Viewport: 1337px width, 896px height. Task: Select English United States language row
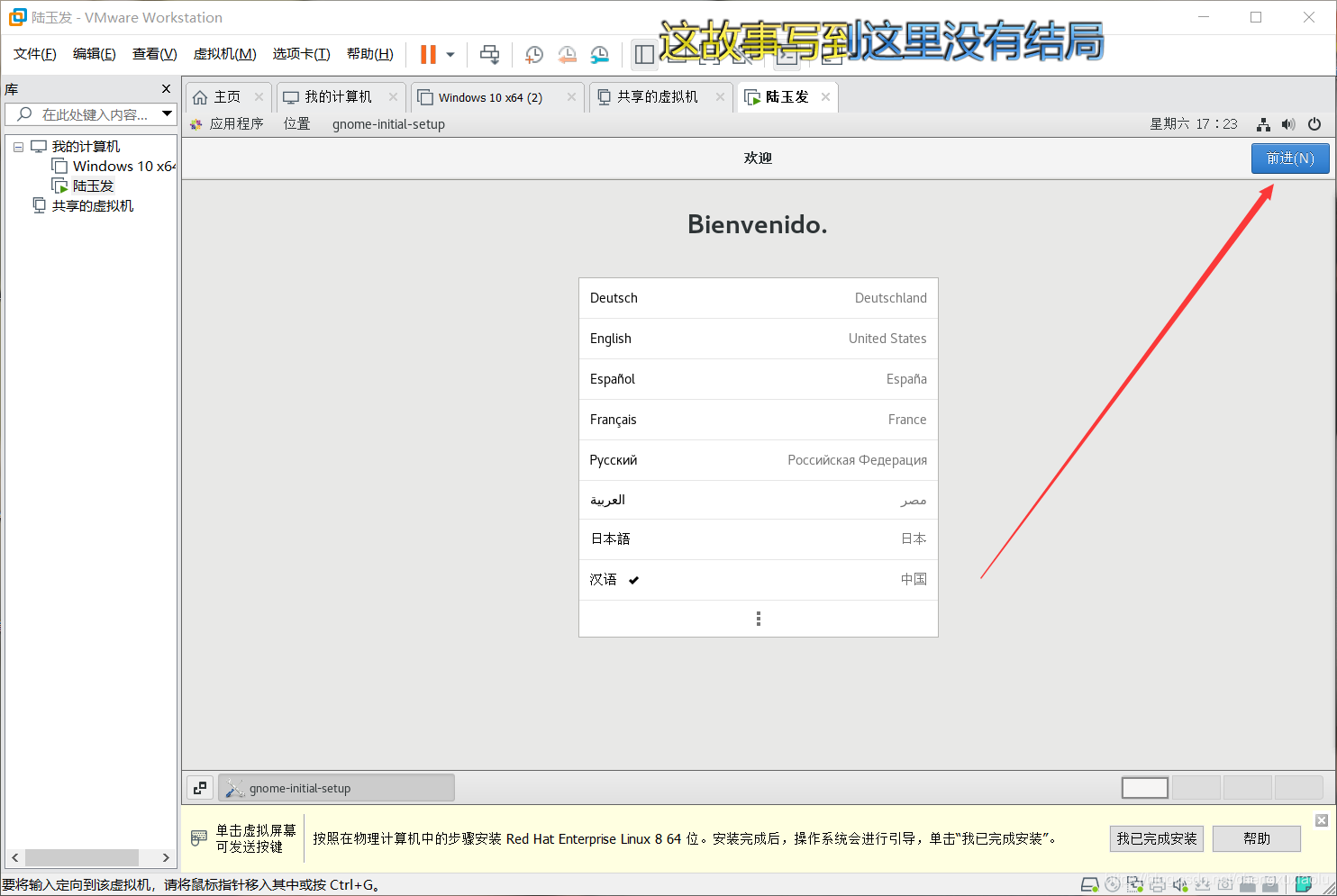pos(759,339)
